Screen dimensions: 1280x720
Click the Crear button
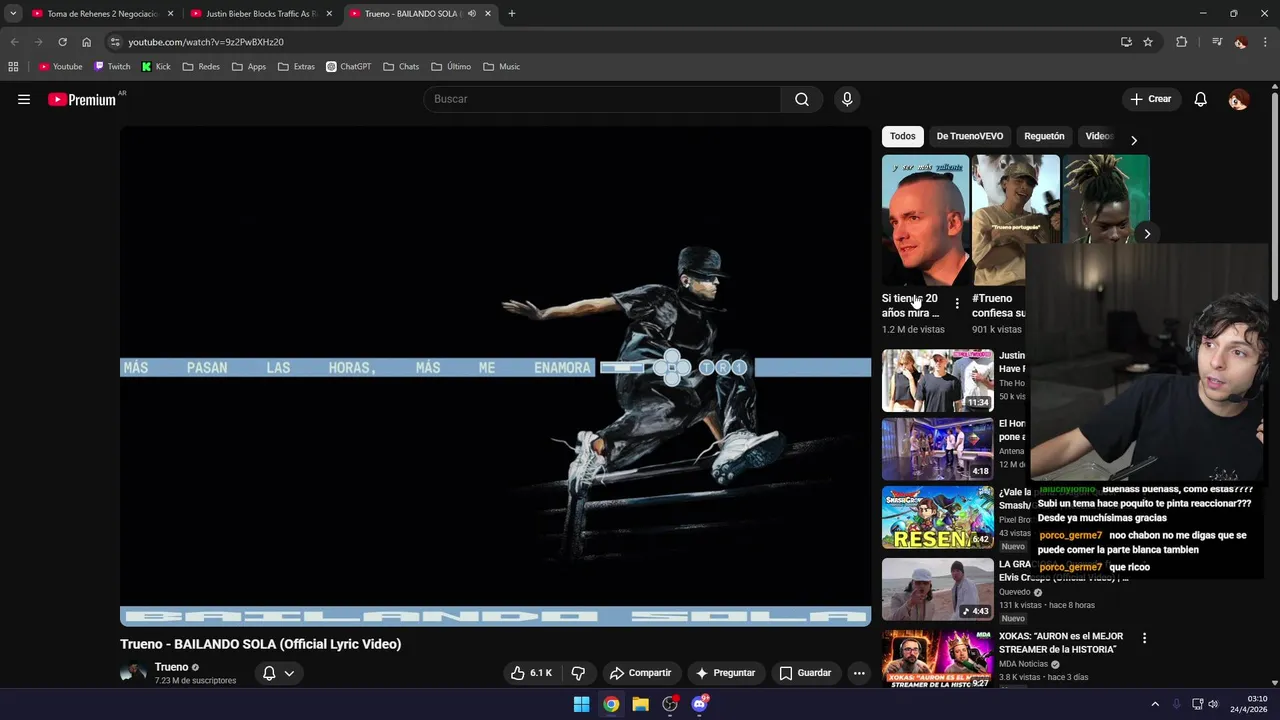tap(1150, 99)
